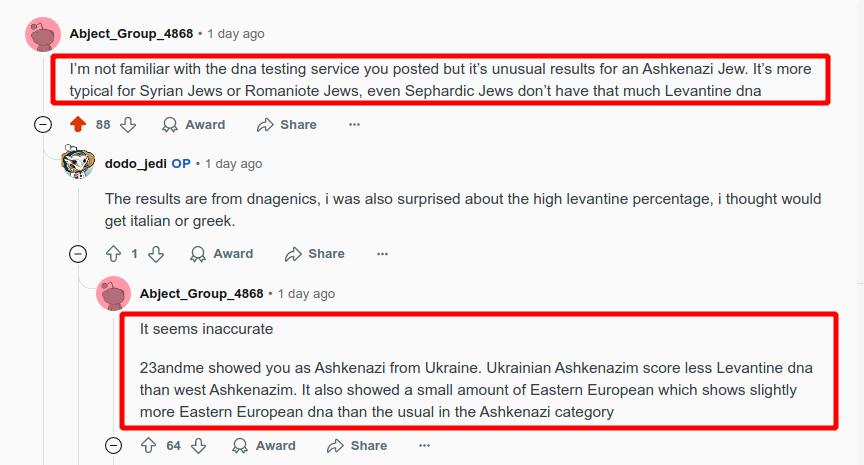
Task: Open more options on the 64-point reply
Action: [x=424, y=446]
